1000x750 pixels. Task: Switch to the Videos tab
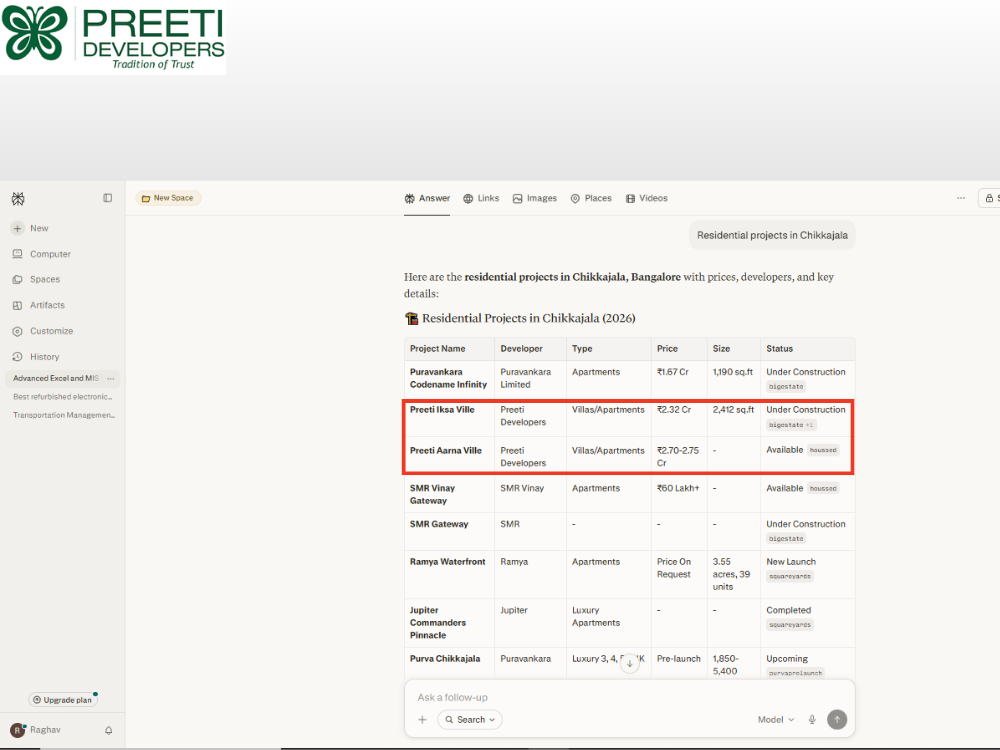tap(647, 198)
